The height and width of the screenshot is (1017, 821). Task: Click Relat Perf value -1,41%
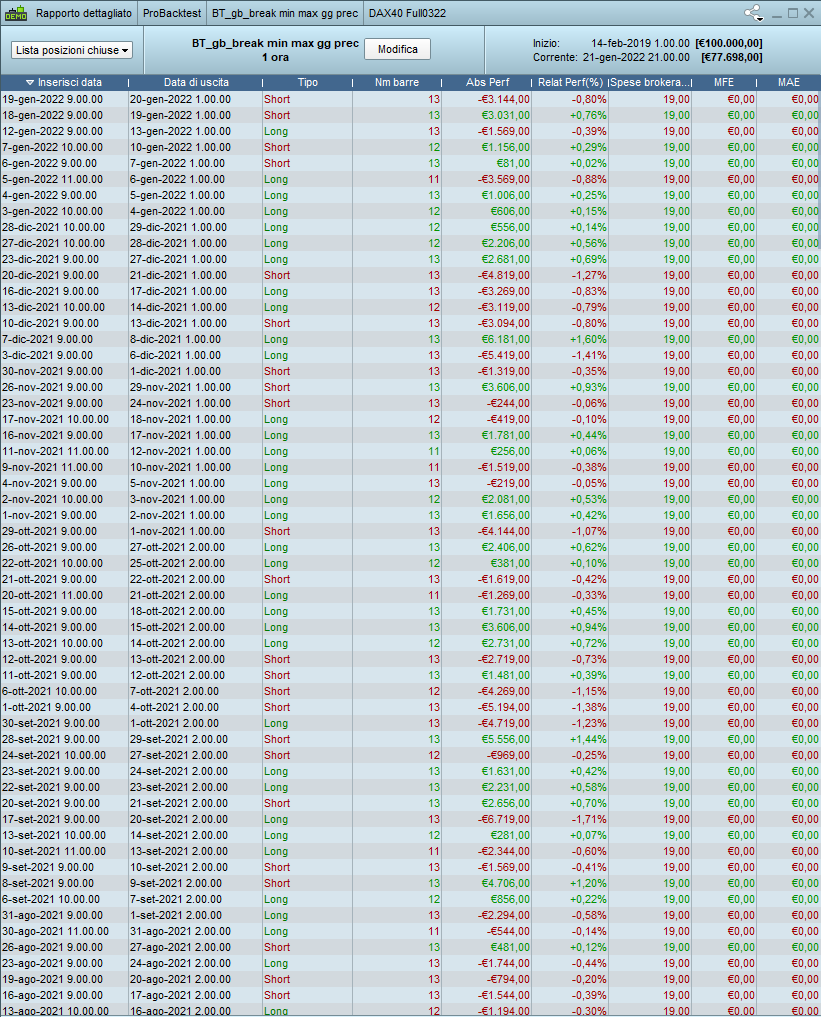pos(589,355)
